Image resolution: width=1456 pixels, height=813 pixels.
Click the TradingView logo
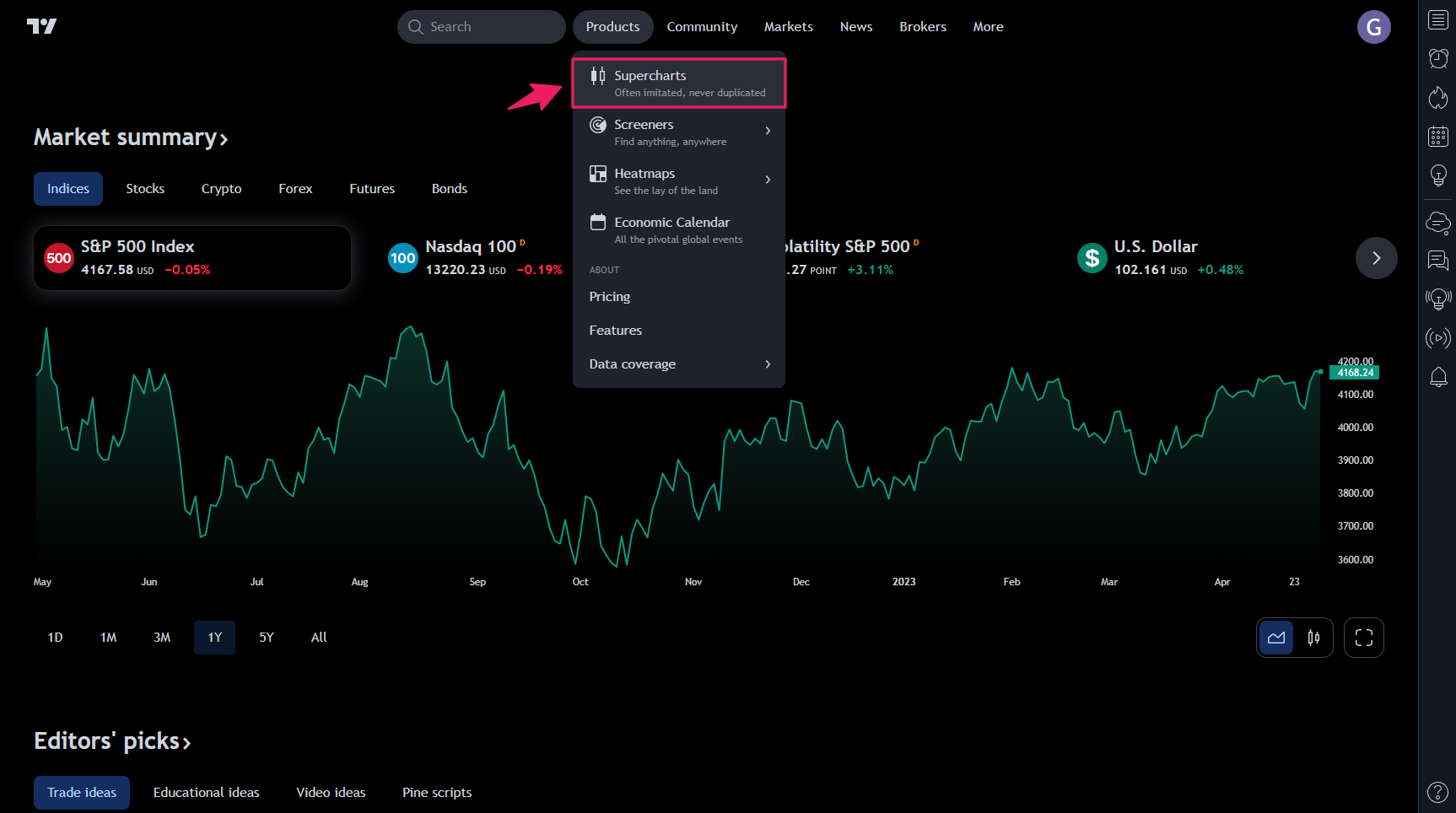click(41, 26)
